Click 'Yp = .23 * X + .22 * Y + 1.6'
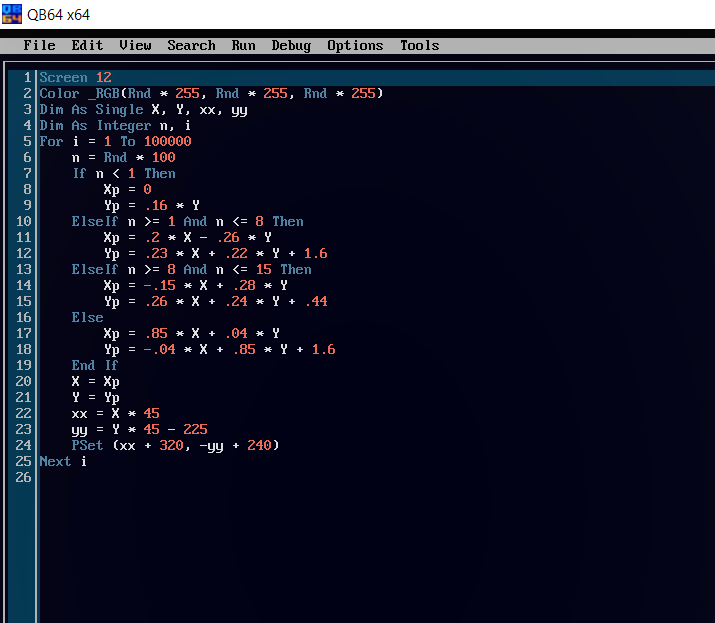The image size is (715, 623). (x=215, y=253)
